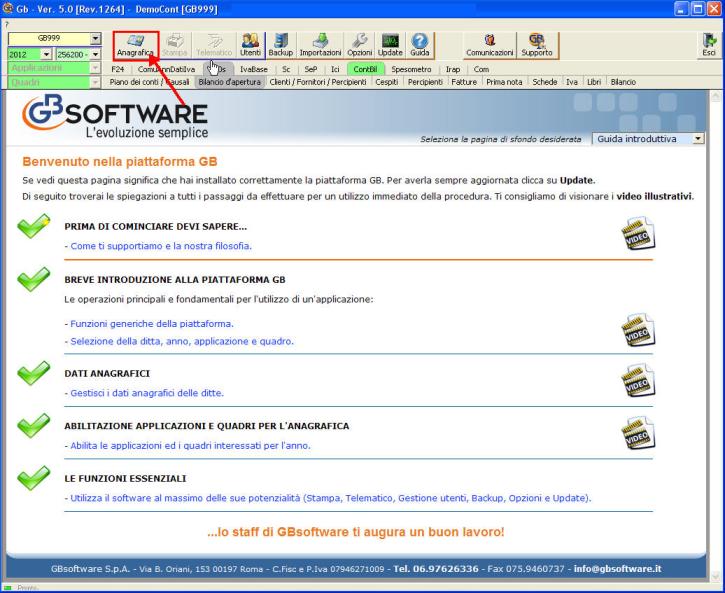The image size is (725, 593).
Task: Switch to the Sc tab
Action: [x=286, y=69]
